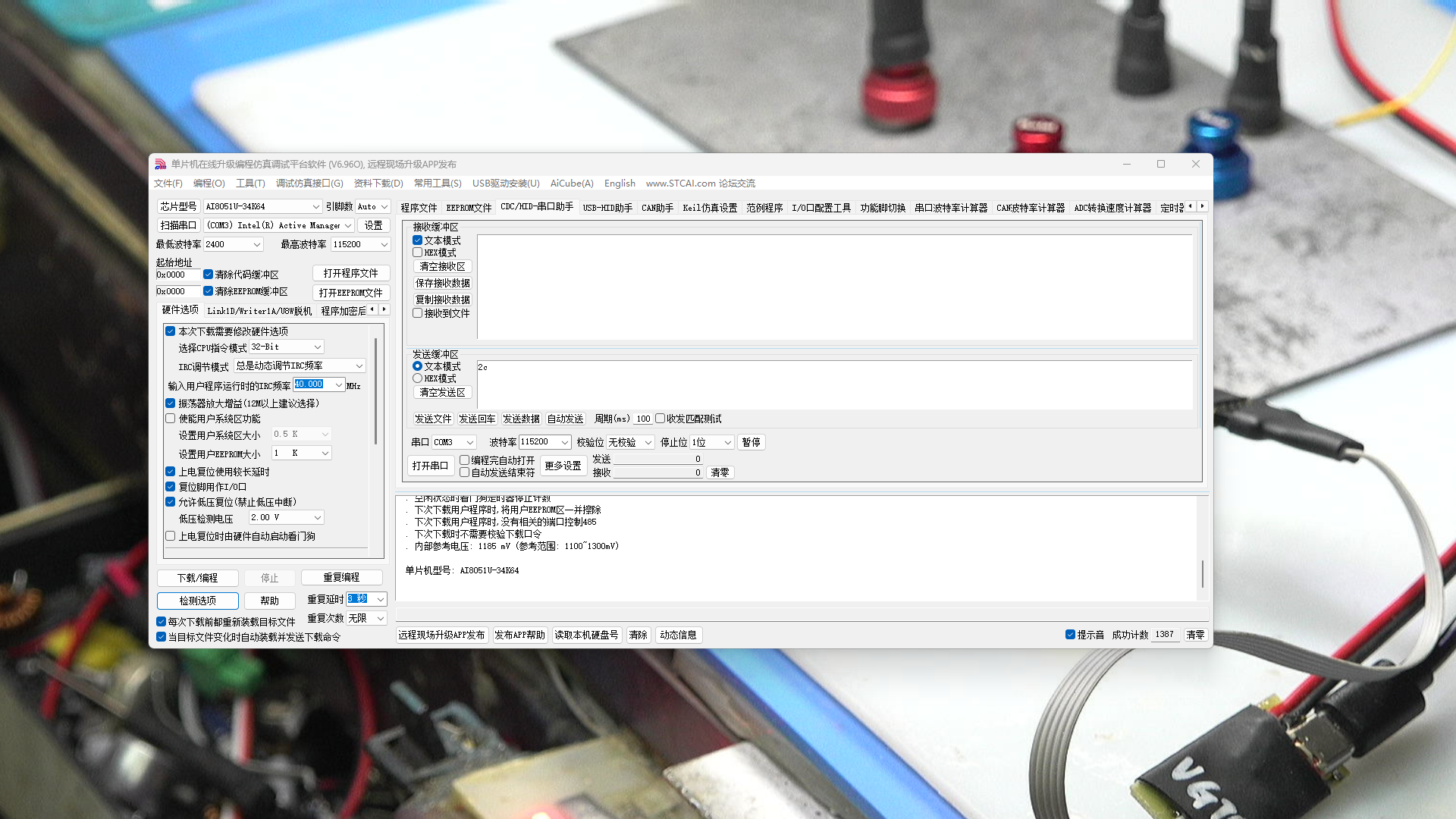Click hardware options tab left arrow
Viewport: 1456px width, 819px height.
point(372,309)
